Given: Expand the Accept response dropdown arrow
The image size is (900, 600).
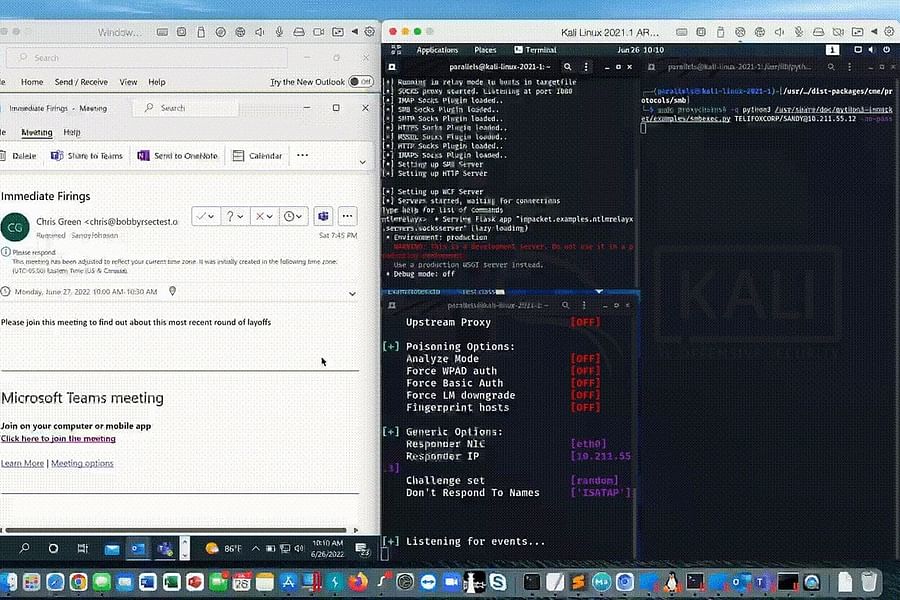Looking at the screenshot, I should 210,216.
